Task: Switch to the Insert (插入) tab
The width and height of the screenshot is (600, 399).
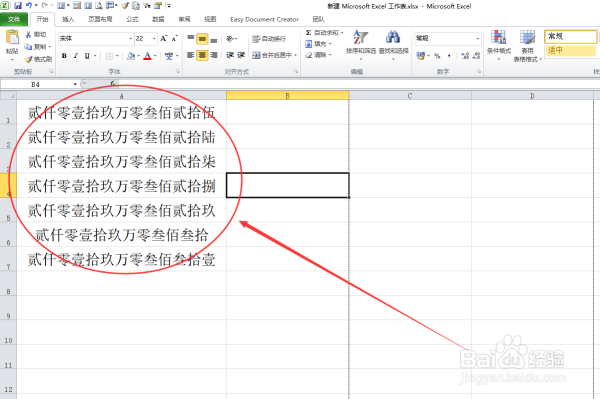Action: [x=68, y=19]
